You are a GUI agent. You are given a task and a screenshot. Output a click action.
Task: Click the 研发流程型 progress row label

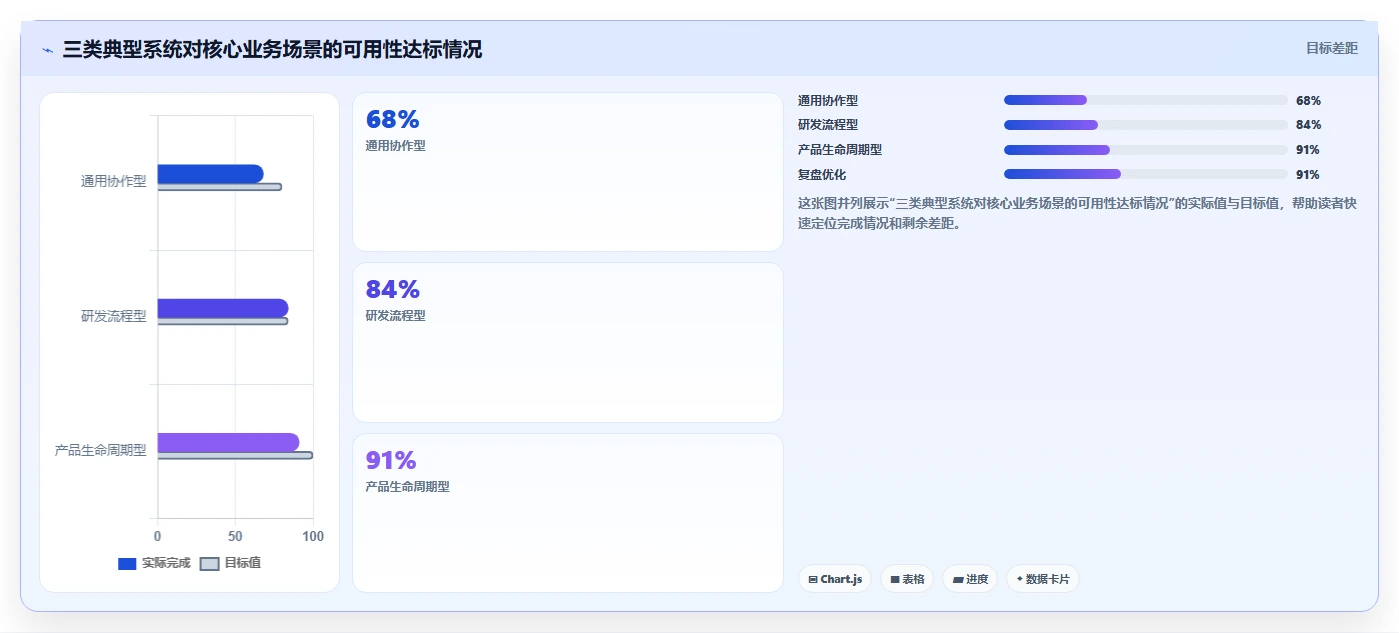828,125
